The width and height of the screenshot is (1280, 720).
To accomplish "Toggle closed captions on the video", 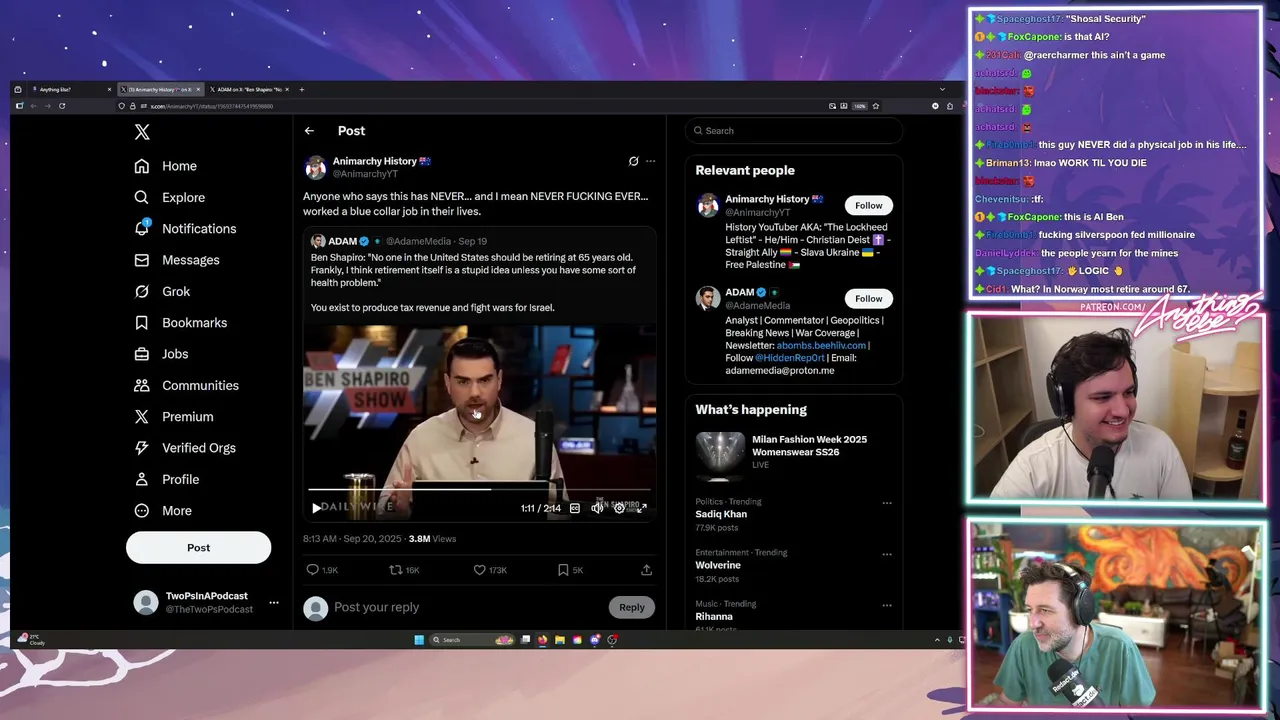I will [x=575, y=508].
